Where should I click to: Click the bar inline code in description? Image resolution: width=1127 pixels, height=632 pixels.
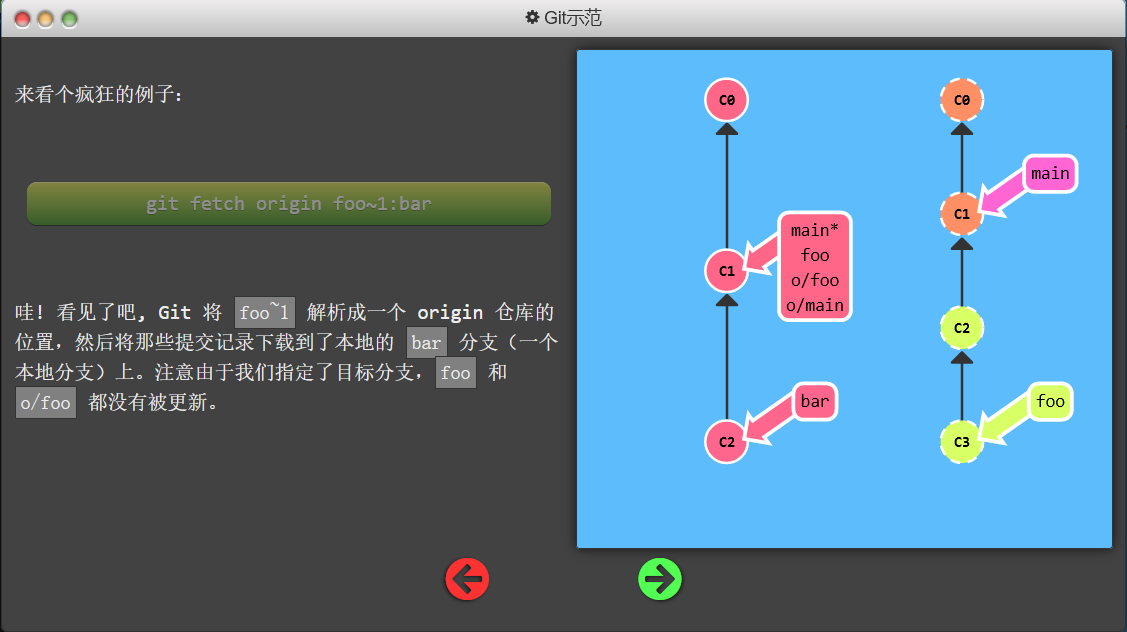pyautogui.click(x=426, y=343)
